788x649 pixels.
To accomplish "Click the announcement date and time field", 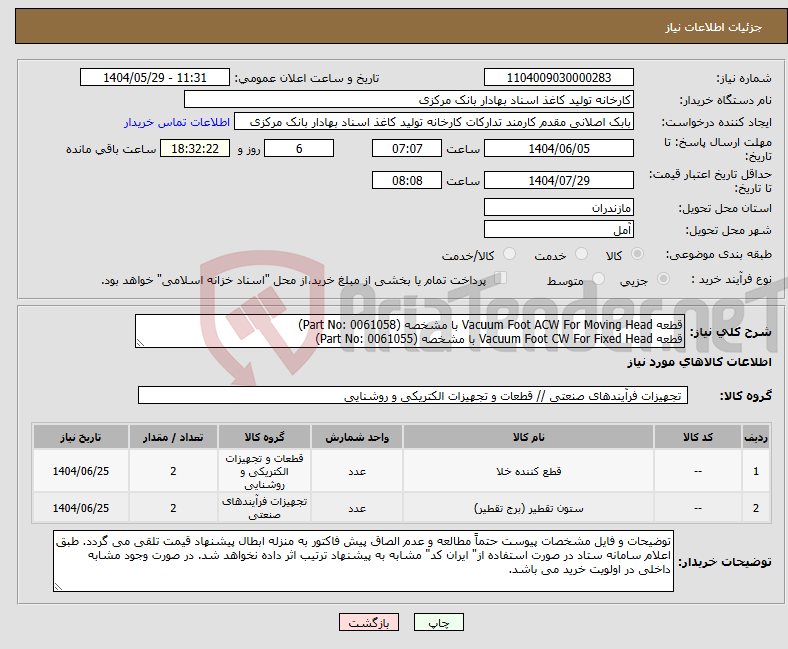I will (155, 78).
